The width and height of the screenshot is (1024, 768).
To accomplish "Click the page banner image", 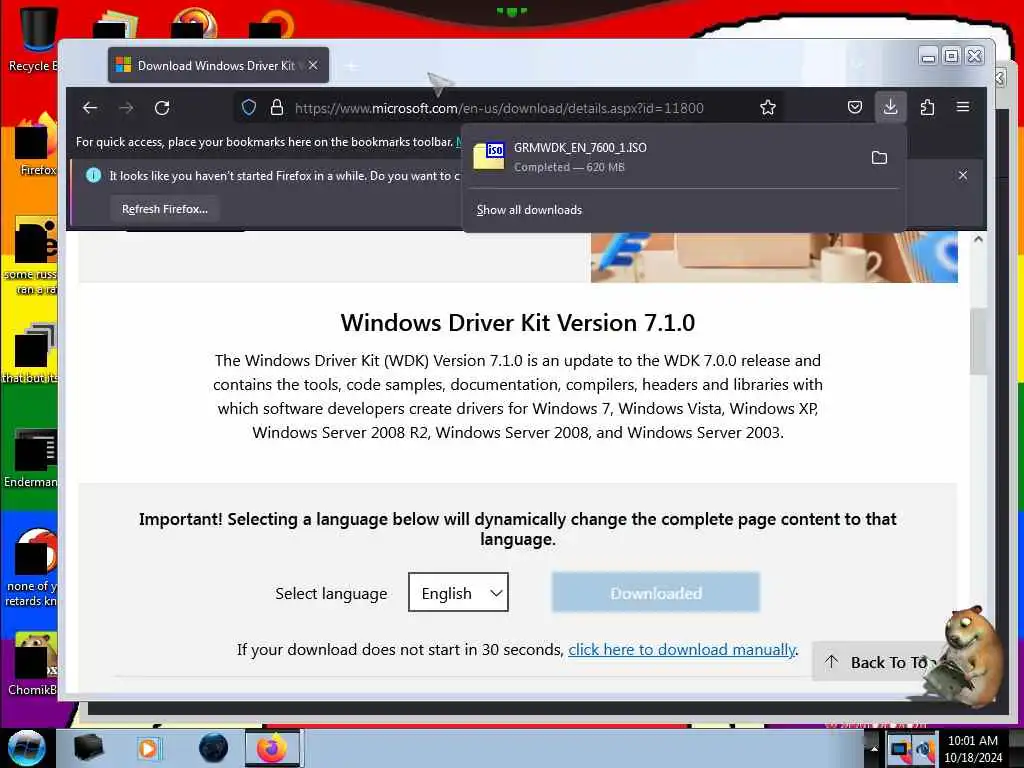I will (x=774, y=257).
